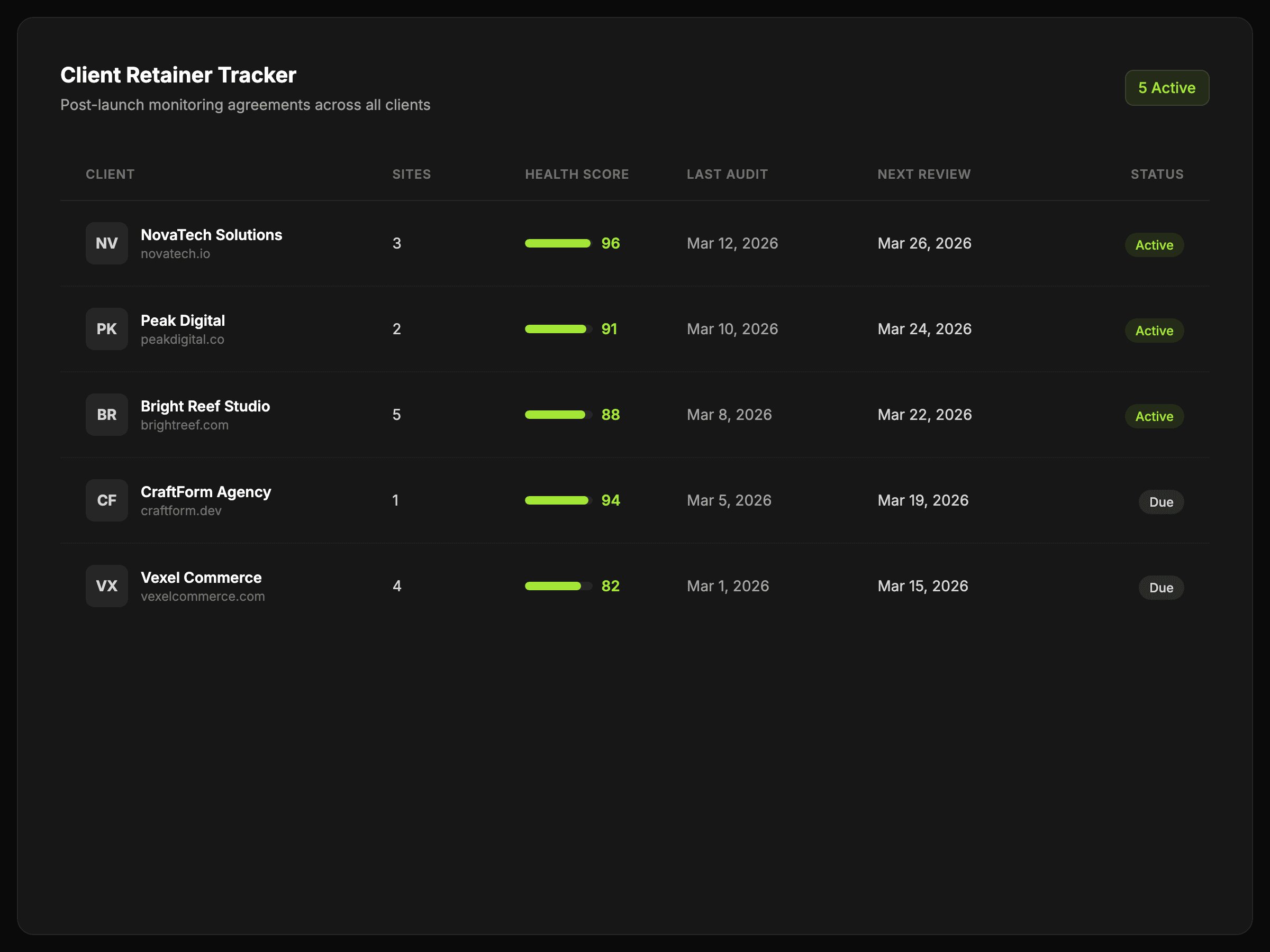The height and width of the screenshot is (952, 1270).
Task: Click Peak Digital's Active status pill
Action: (x=1154, y=331)
